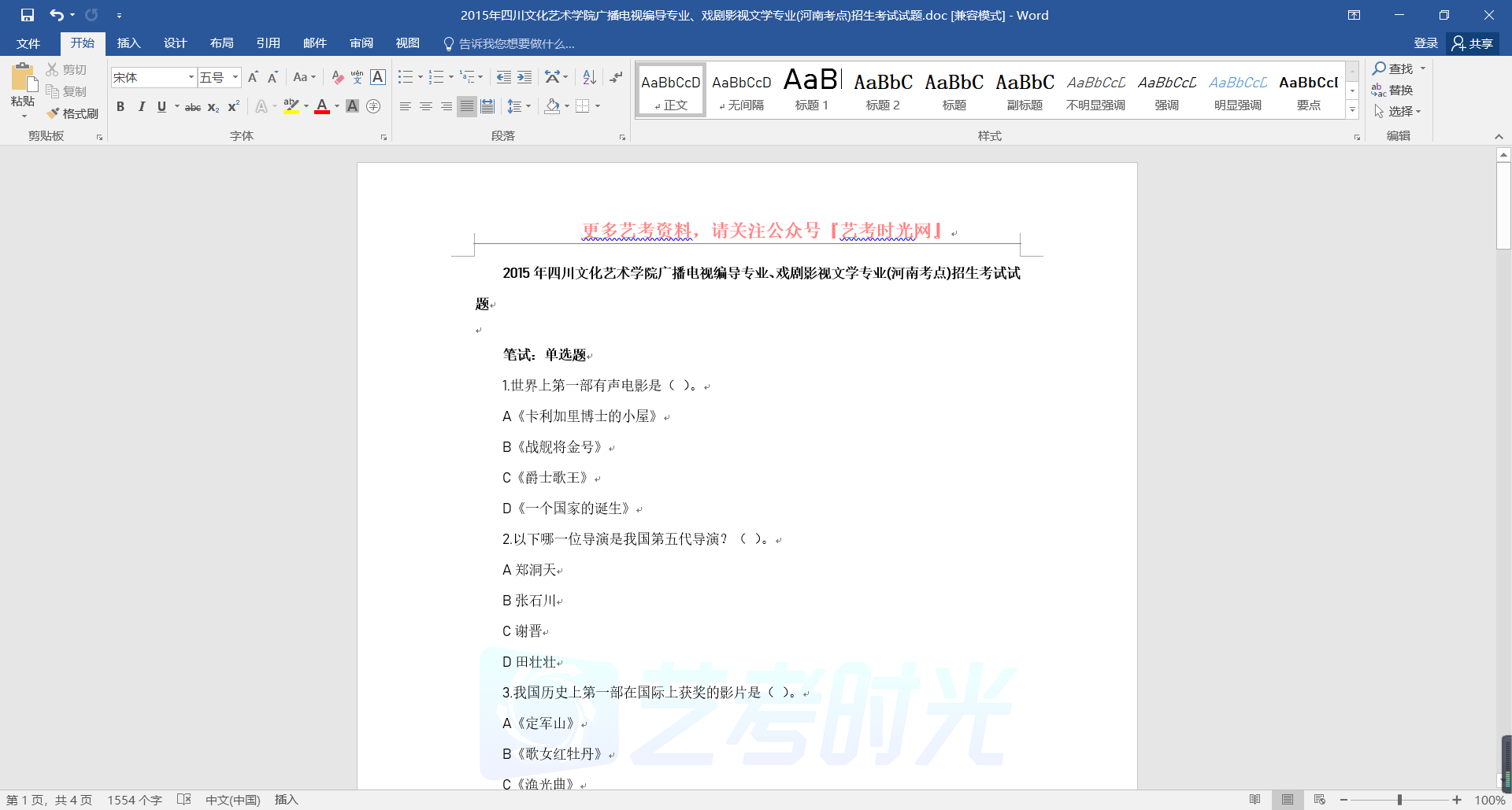Expand the styles gallery more arrow
The image size is (1512, 810).
click(1352, 111)
